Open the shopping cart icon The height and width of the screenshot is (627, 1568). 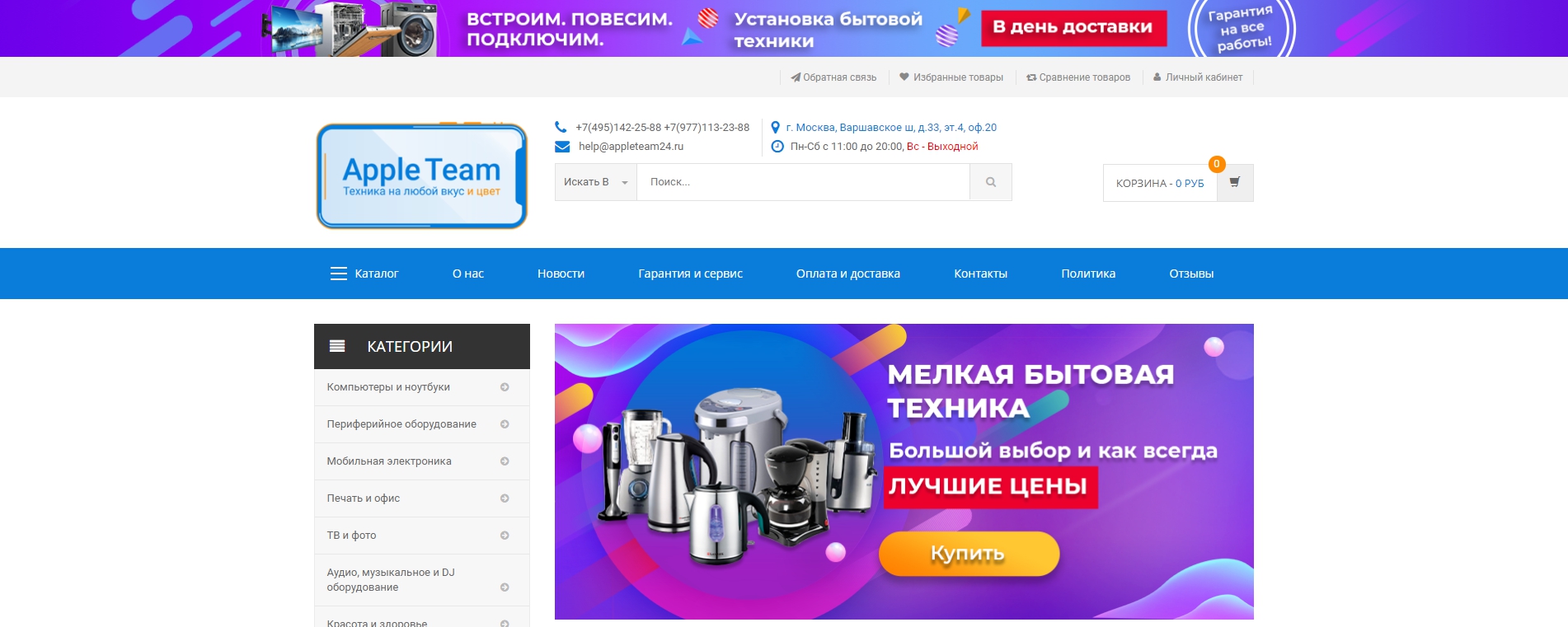(x=1235, y=183)
